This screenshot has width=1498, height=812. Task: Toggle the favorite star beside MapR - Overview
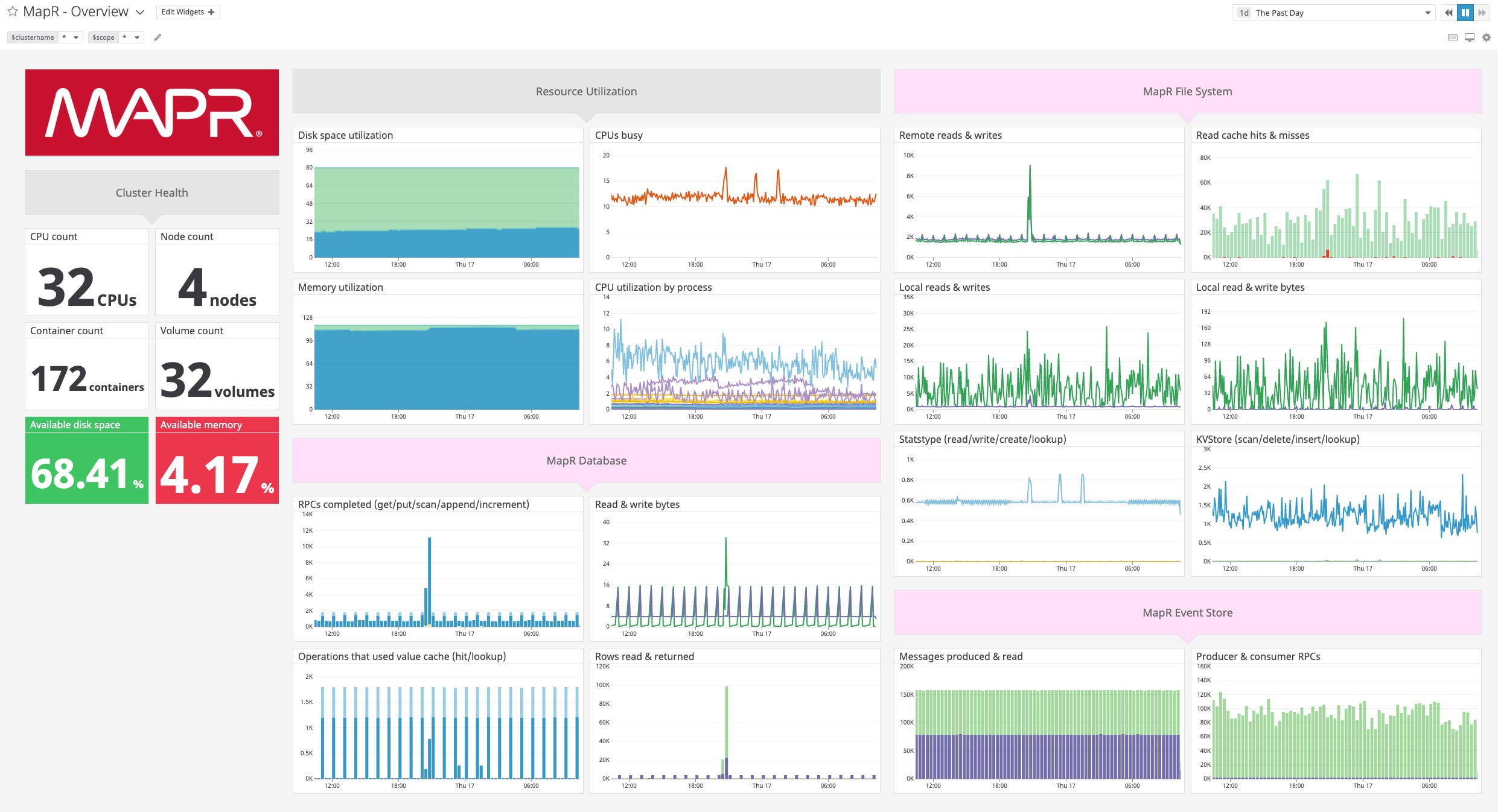(x=11, y=11)
